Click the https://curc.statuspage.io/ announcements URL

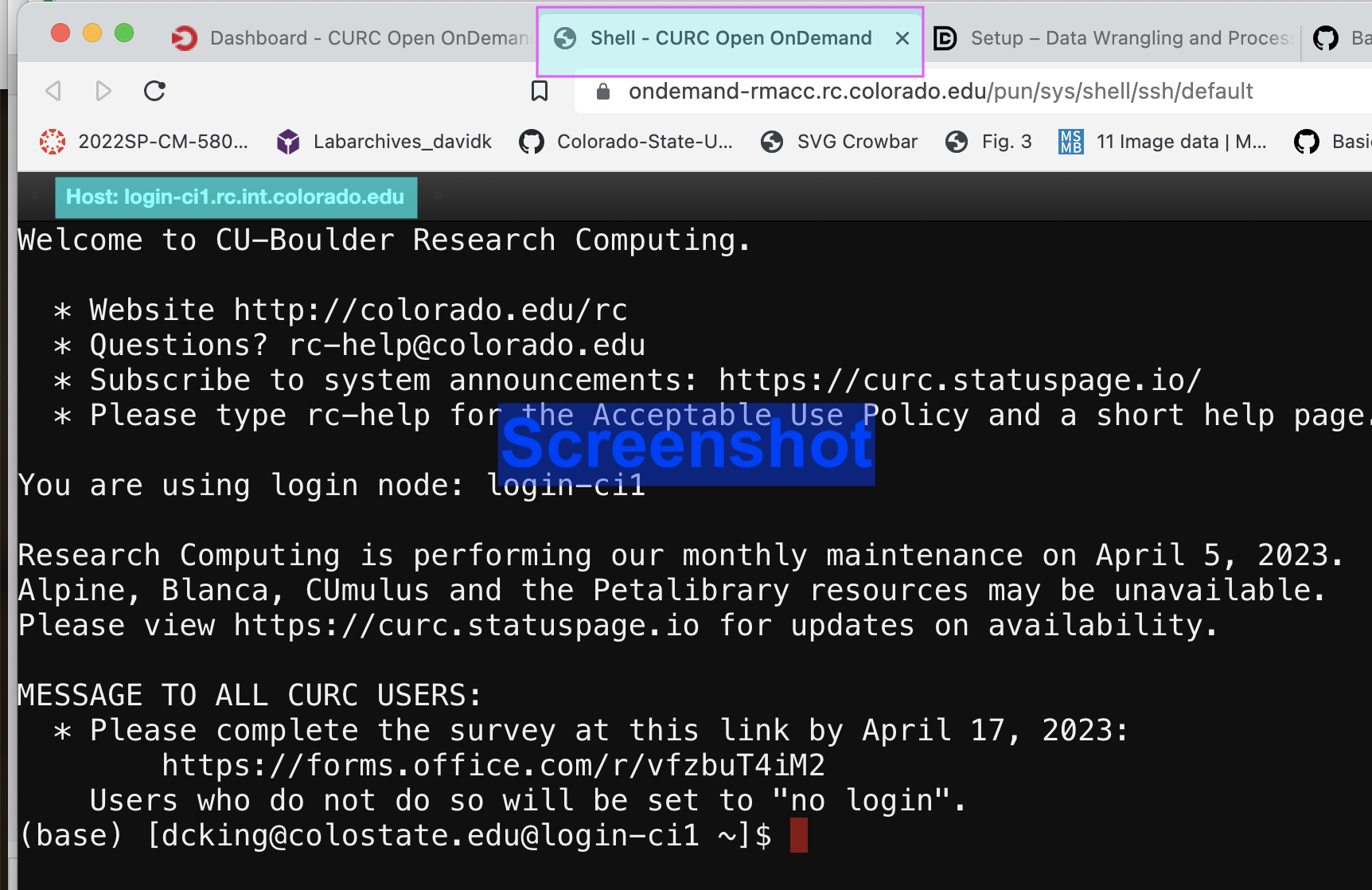960,380
